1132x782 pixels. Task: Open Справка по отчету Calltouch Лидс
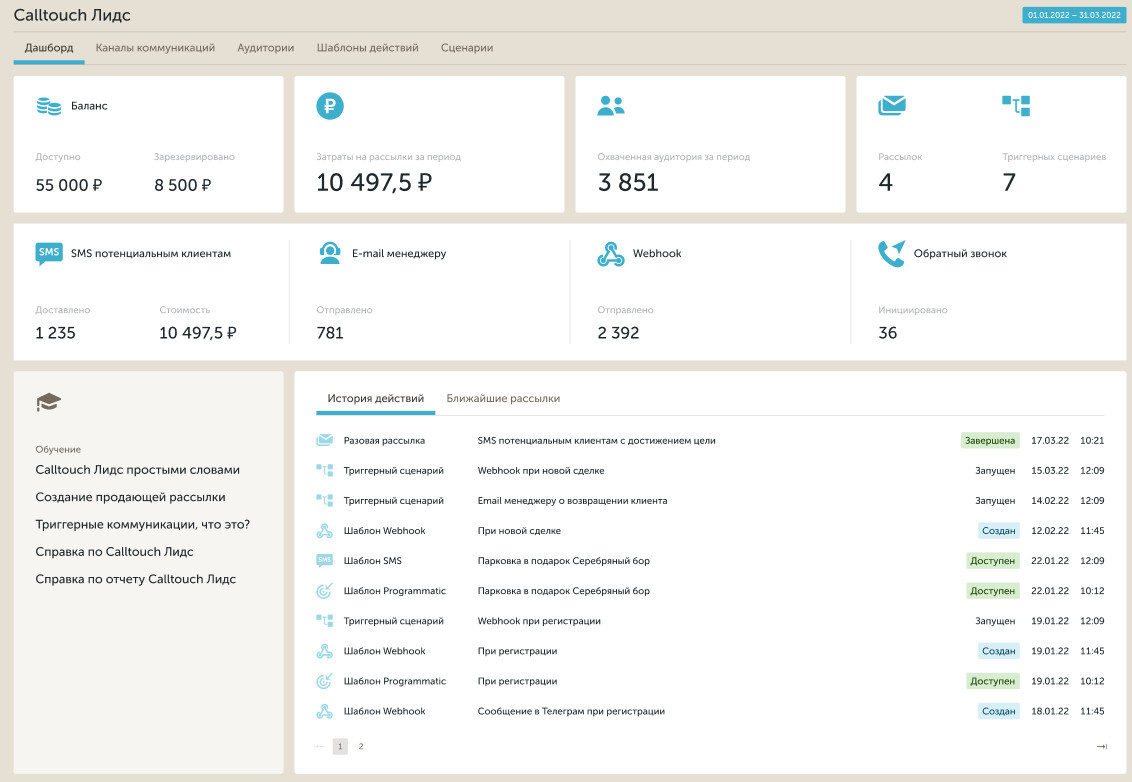click(135, 579)
